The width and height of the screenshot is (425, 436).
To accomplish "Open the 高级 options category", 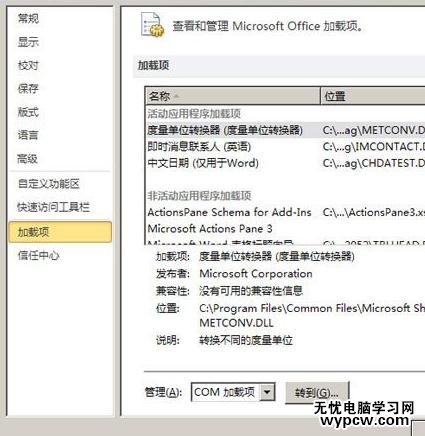I will click(28, 159).
